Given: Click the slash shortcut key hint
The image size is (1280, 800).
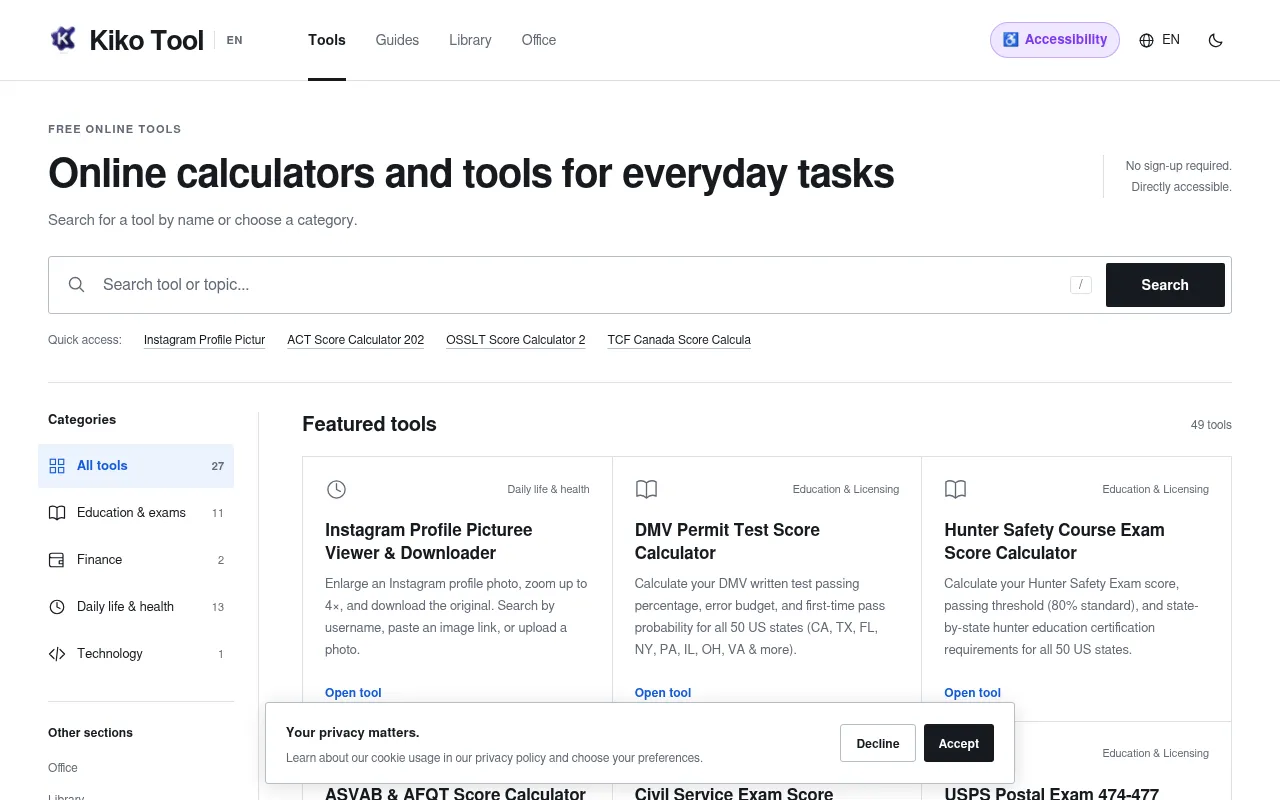Looking at the screenshot, I should point(1080,285).
